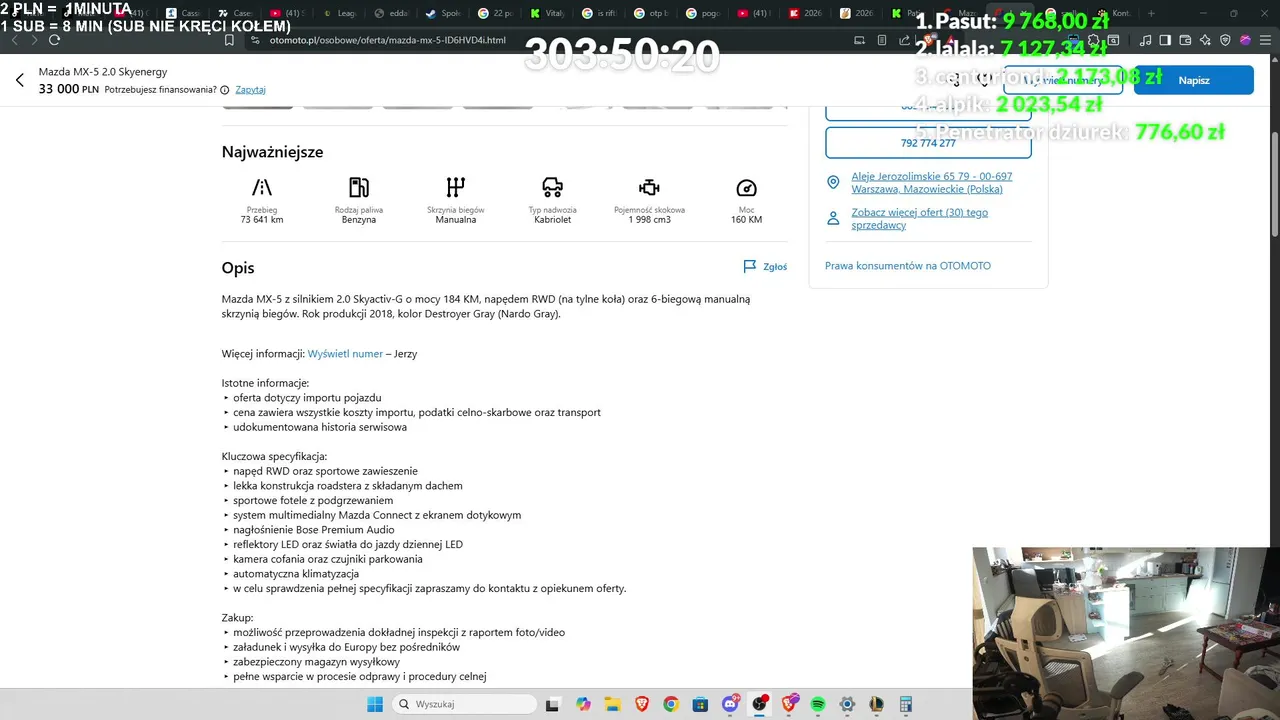
Task: Open the seller address Aleje Jerozolimskie link
Action: click(931, 182)
